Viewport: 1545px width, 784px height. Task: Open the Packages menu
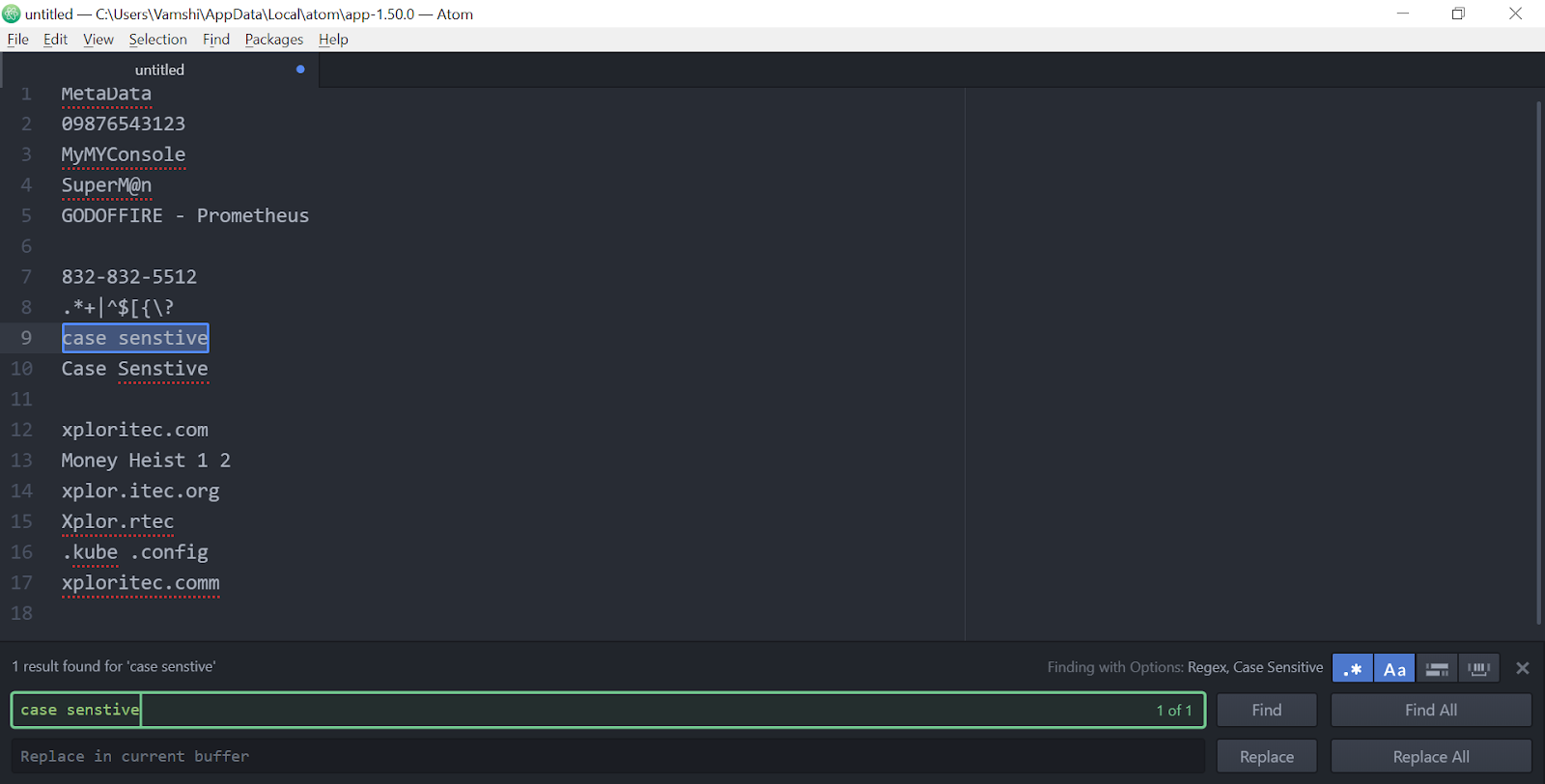click(274, 40)
